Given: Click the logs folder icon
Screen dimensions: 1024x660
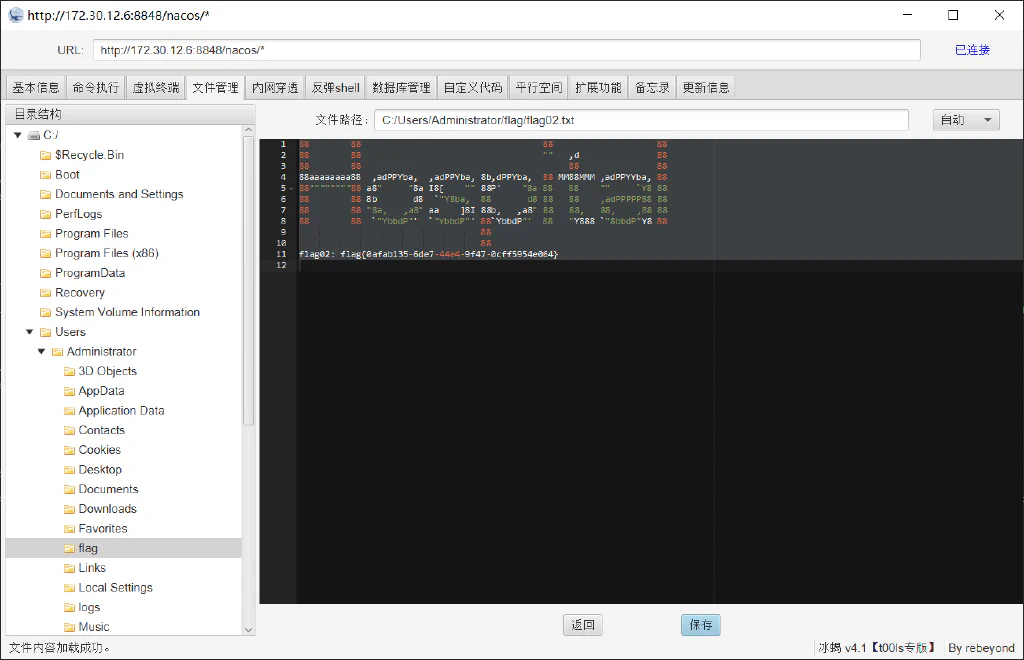Looking at the screenshot, I should pyautogui.click(x=69, y=608).
